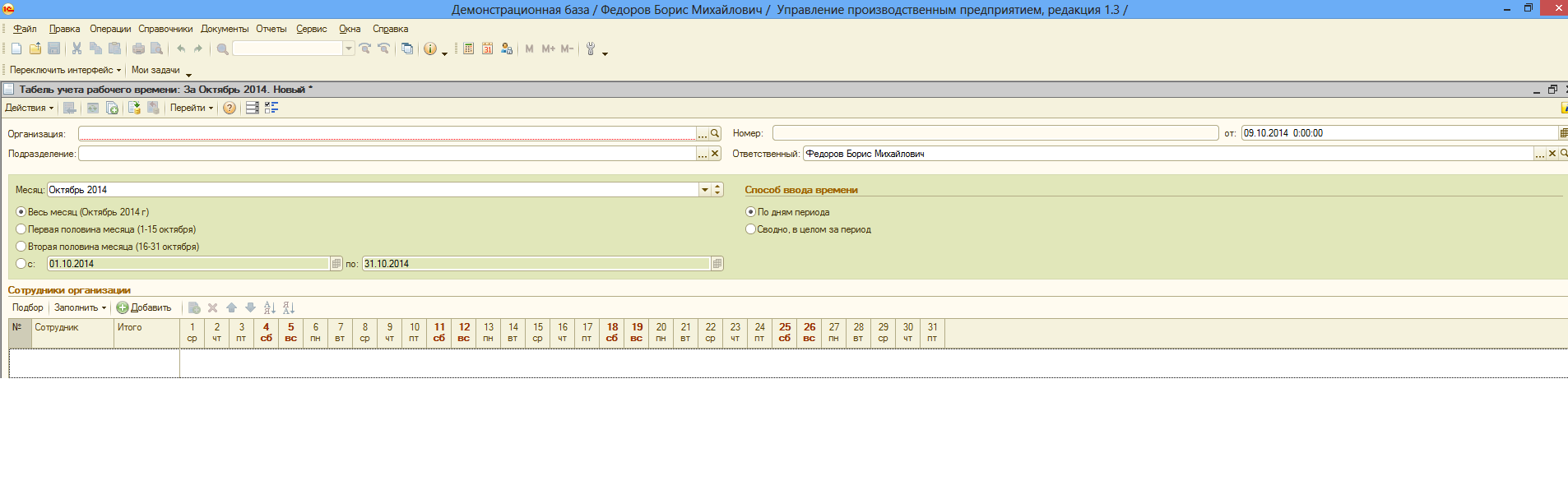This screenshot has height=485, width=1568.
Task: Open the Действия dropdown menu
Action: pos(29,109)
